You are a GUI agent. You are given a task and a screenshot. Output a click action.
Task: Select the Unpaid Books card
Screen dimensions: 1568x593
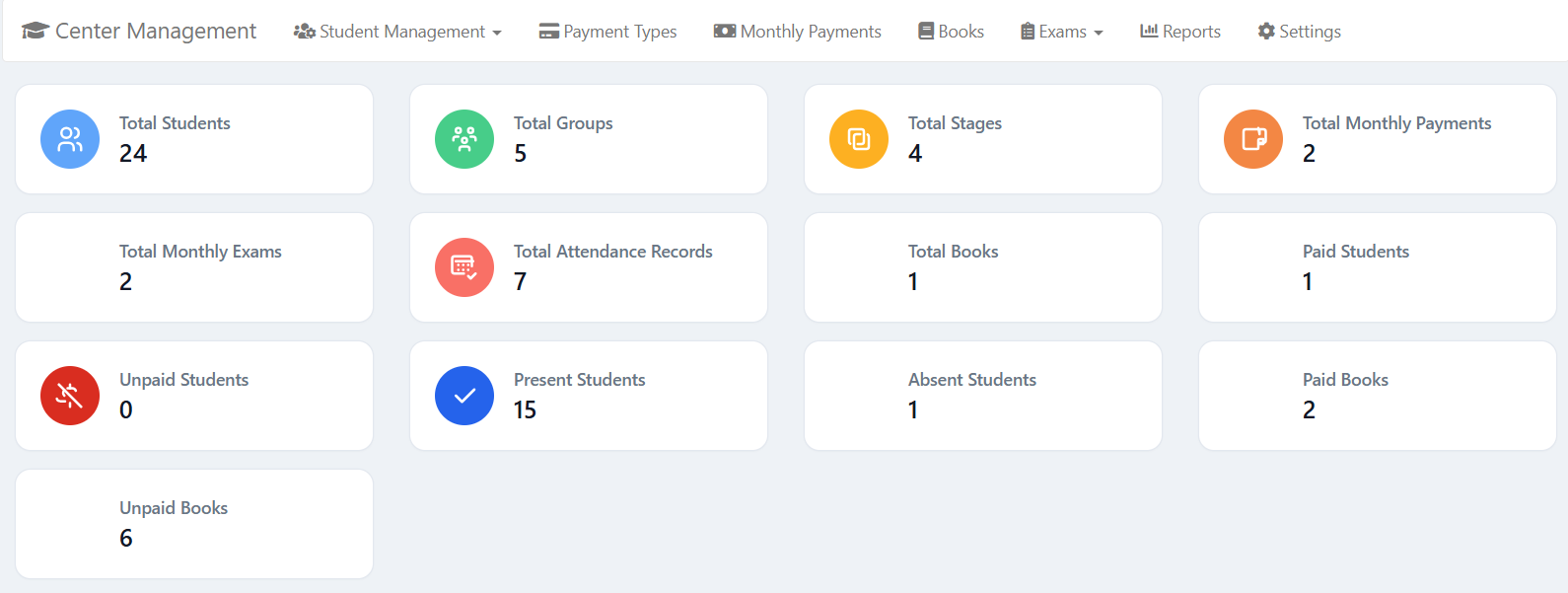194,524
